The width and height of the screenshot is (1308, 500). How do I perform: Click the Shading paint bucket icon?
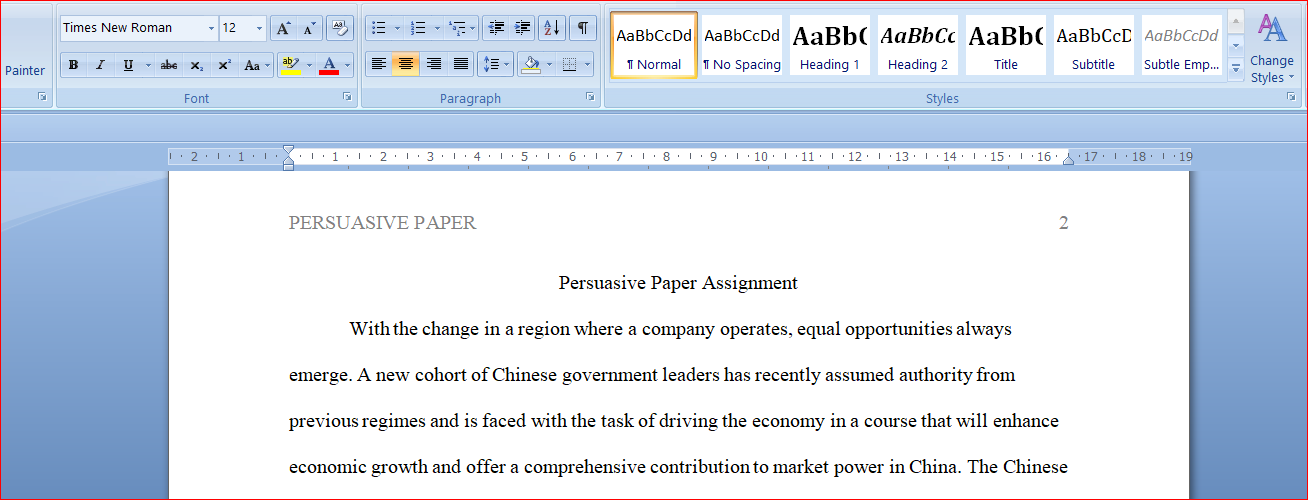pyautogui.click(x=531, y=65)
